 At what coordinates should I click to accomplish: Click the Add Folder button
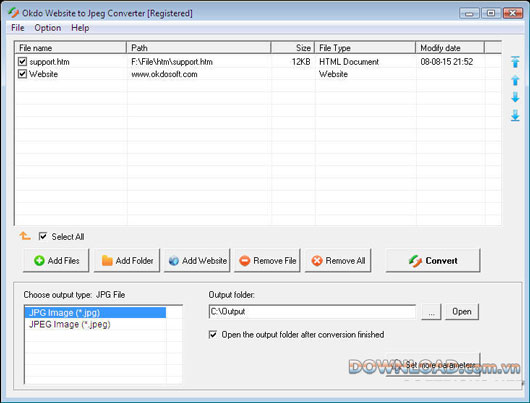(127, 260)
